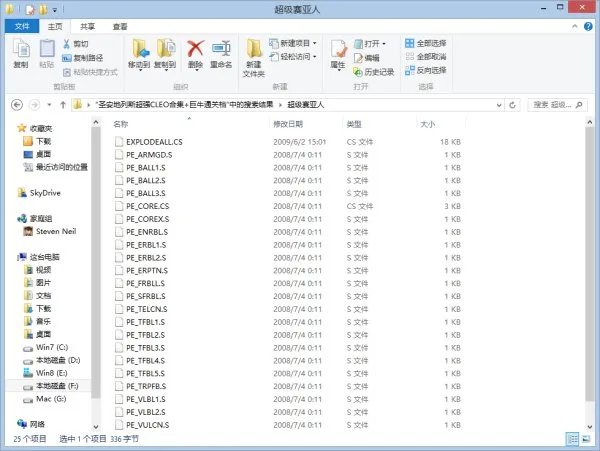Switch to large icons view
Viewport: 600px width, 451px height.
click(x=586, y=439)
